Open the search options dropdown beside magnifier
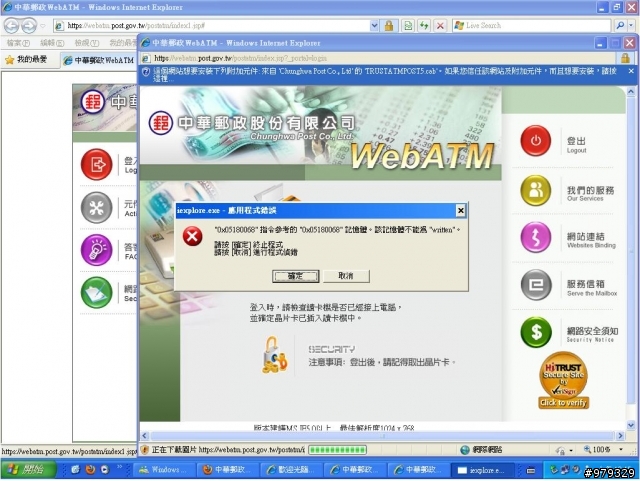This screenshot has height=481, width=640. pos(631,26)
